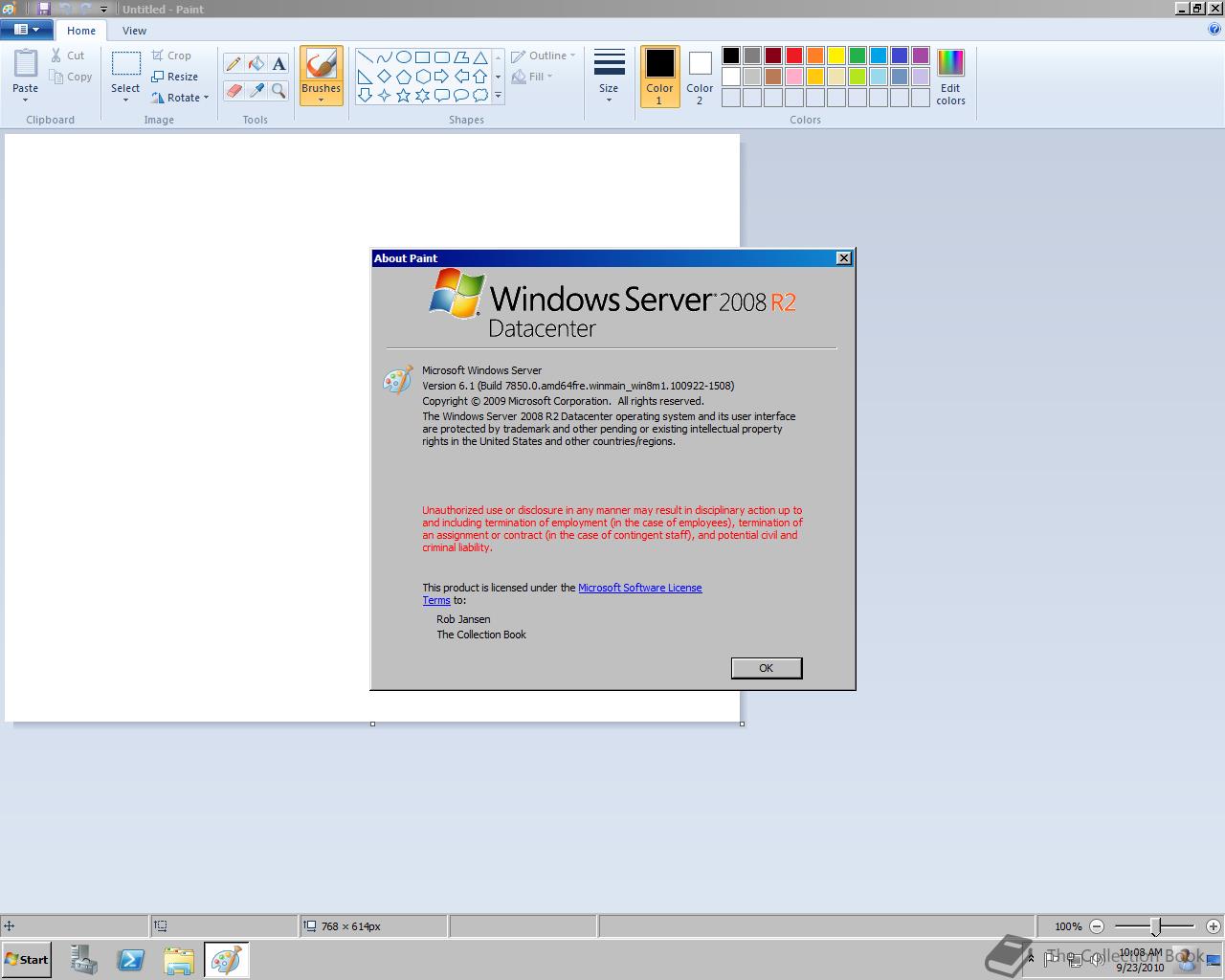Screen dimensions: 1225x980
Task: Select Color 1 button
Action: [659, 77]
